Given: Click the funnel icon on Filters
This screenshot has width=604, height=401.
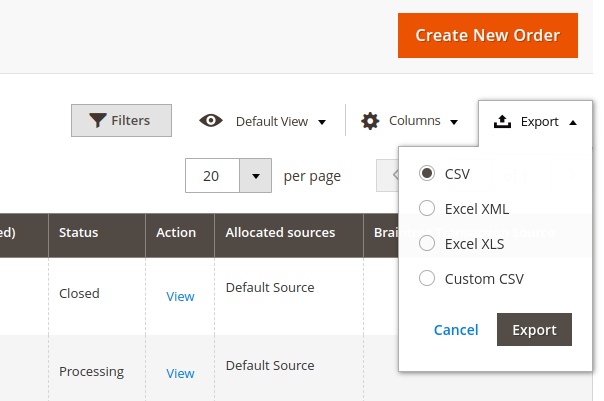Looking at the screenshot, I should [x=97, y=121].
